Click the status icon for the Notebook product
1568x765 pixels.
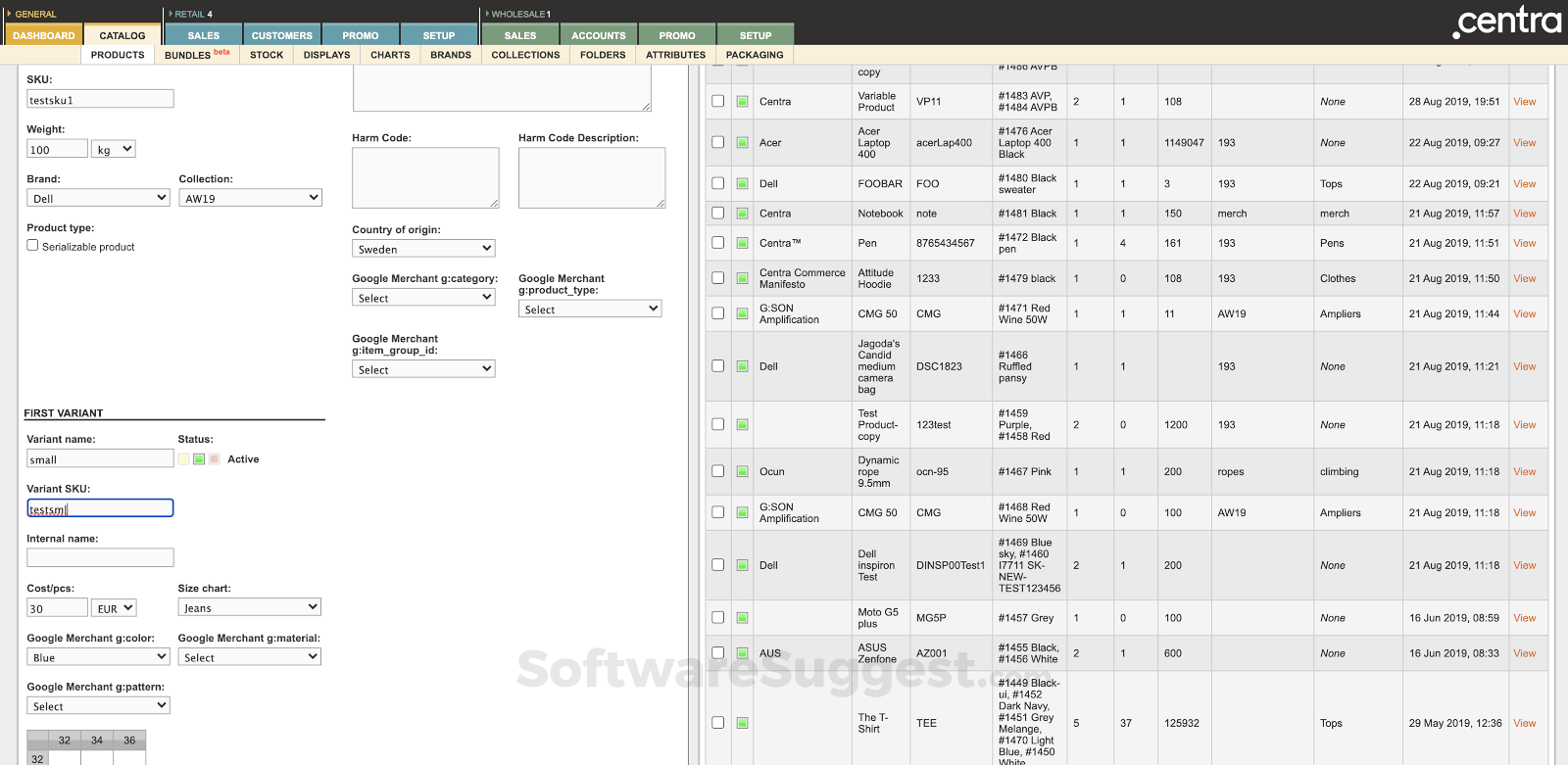pyautogui.click(x=742, y=214)
